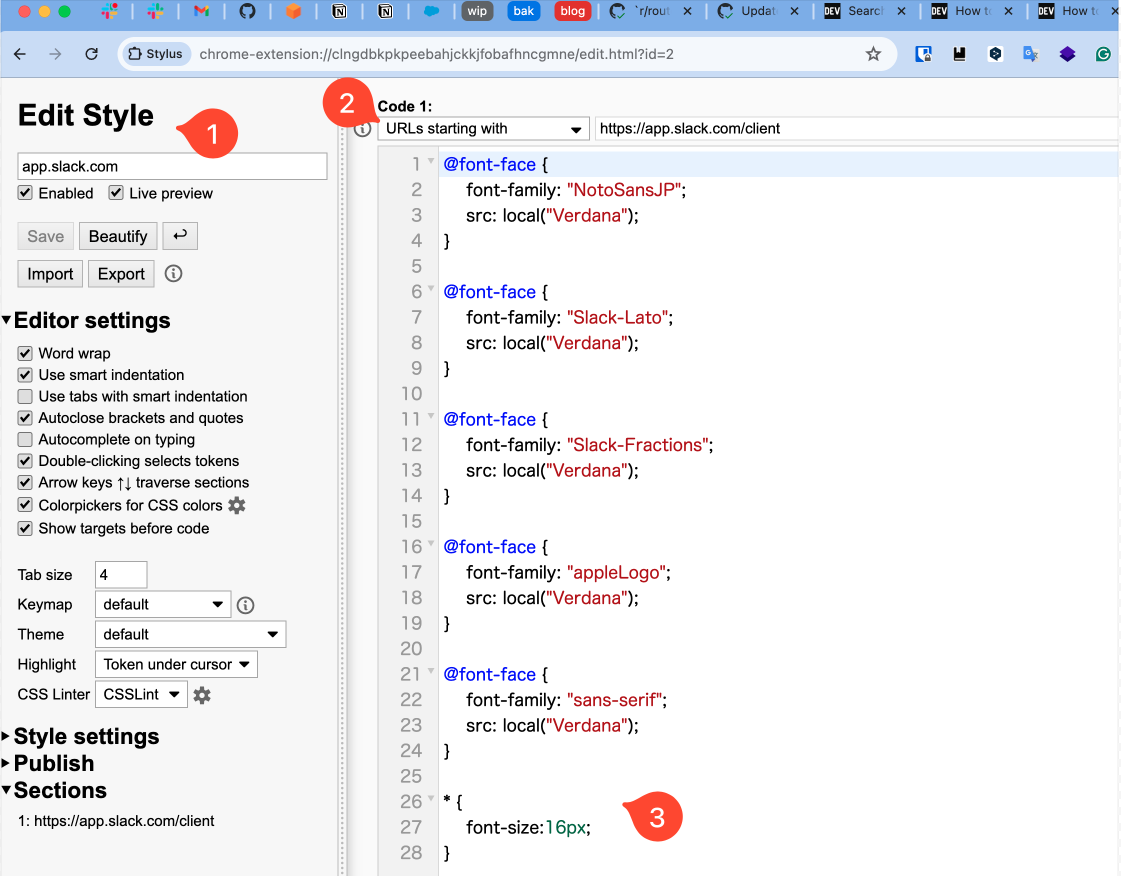Click the Grammarly extension icon
1121x876 pixels.
pos(1103,54)
